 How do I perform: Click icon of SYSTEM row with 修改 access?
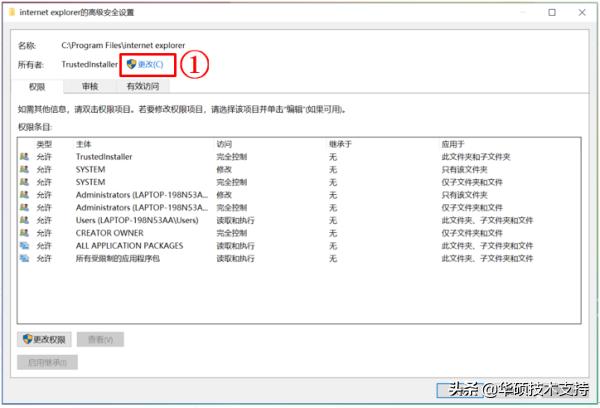point(24,169)
